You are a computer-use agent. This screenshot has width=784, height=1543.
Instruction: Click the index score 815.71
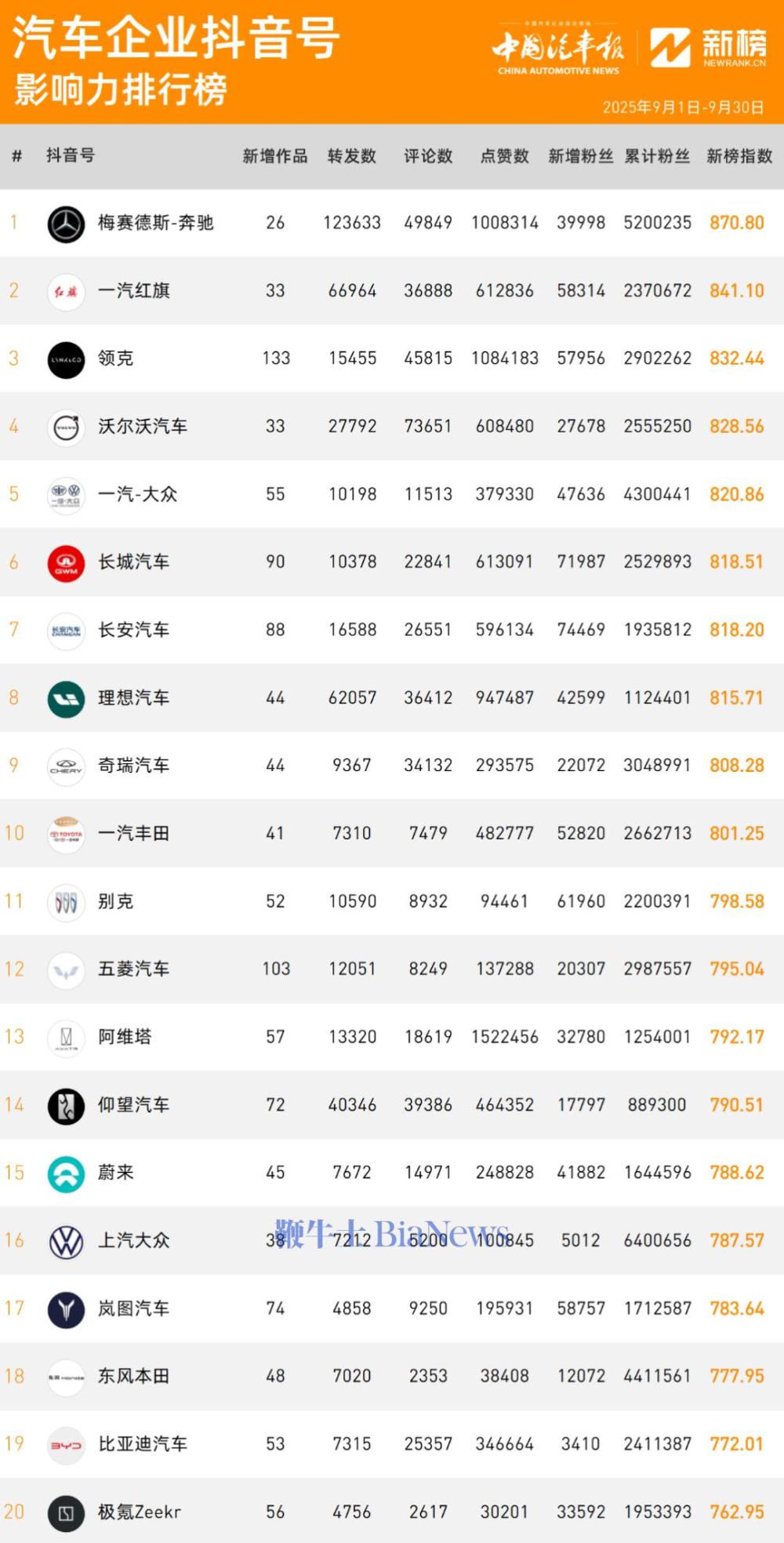click(x=737, y=697)
